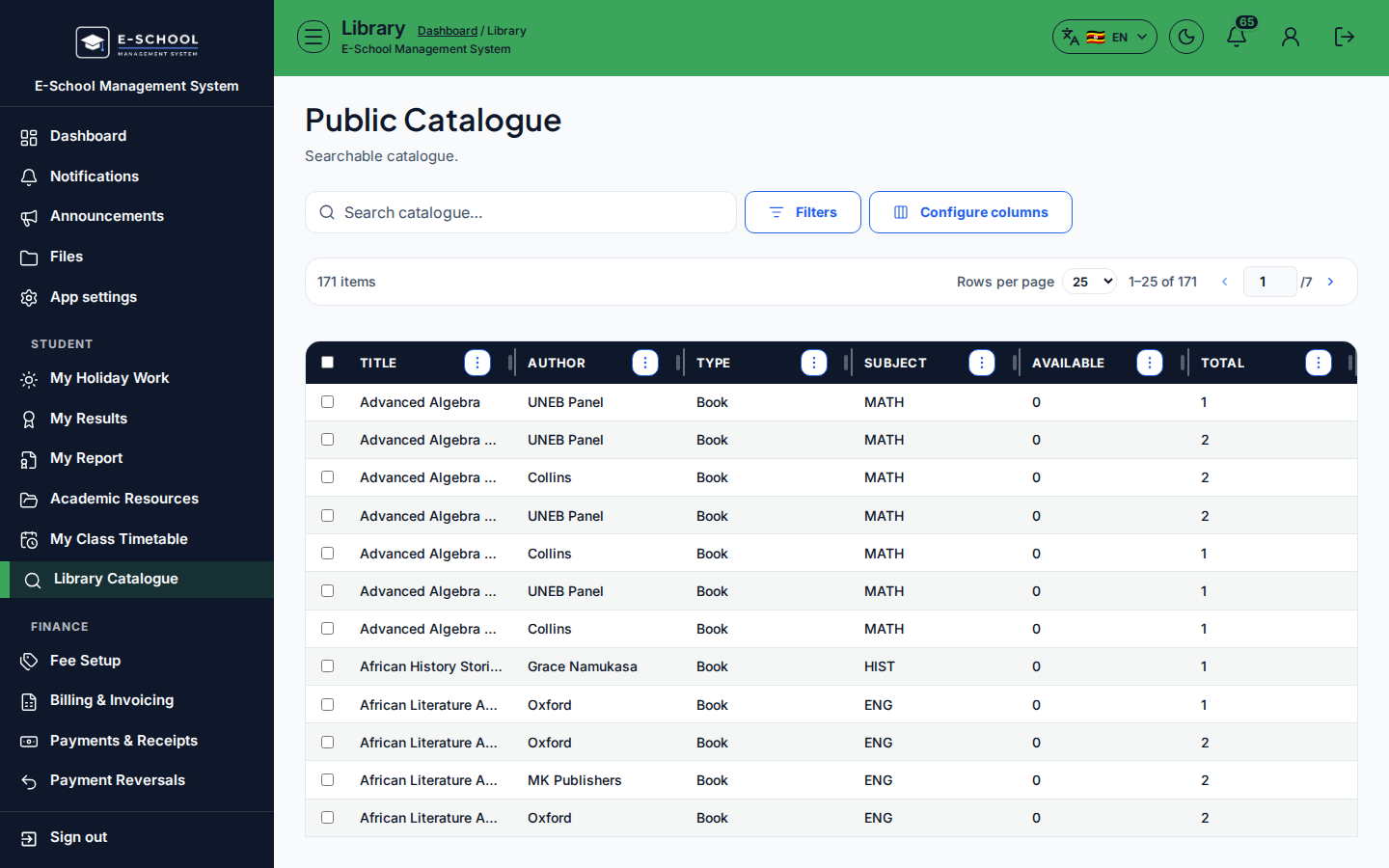Click the E-School logo in sidebar
This screenshot has height=868, width=1389.
[x=137, y=42]
